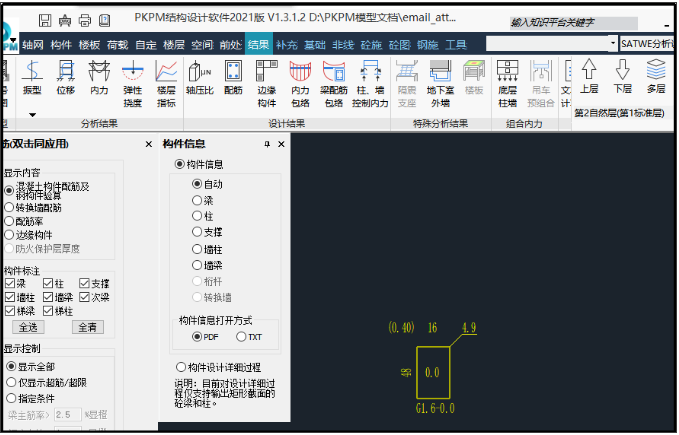Open the 荷载 ribbon tab
The width and height of the screenshot is (679, 435).
[x=118, y=45]
